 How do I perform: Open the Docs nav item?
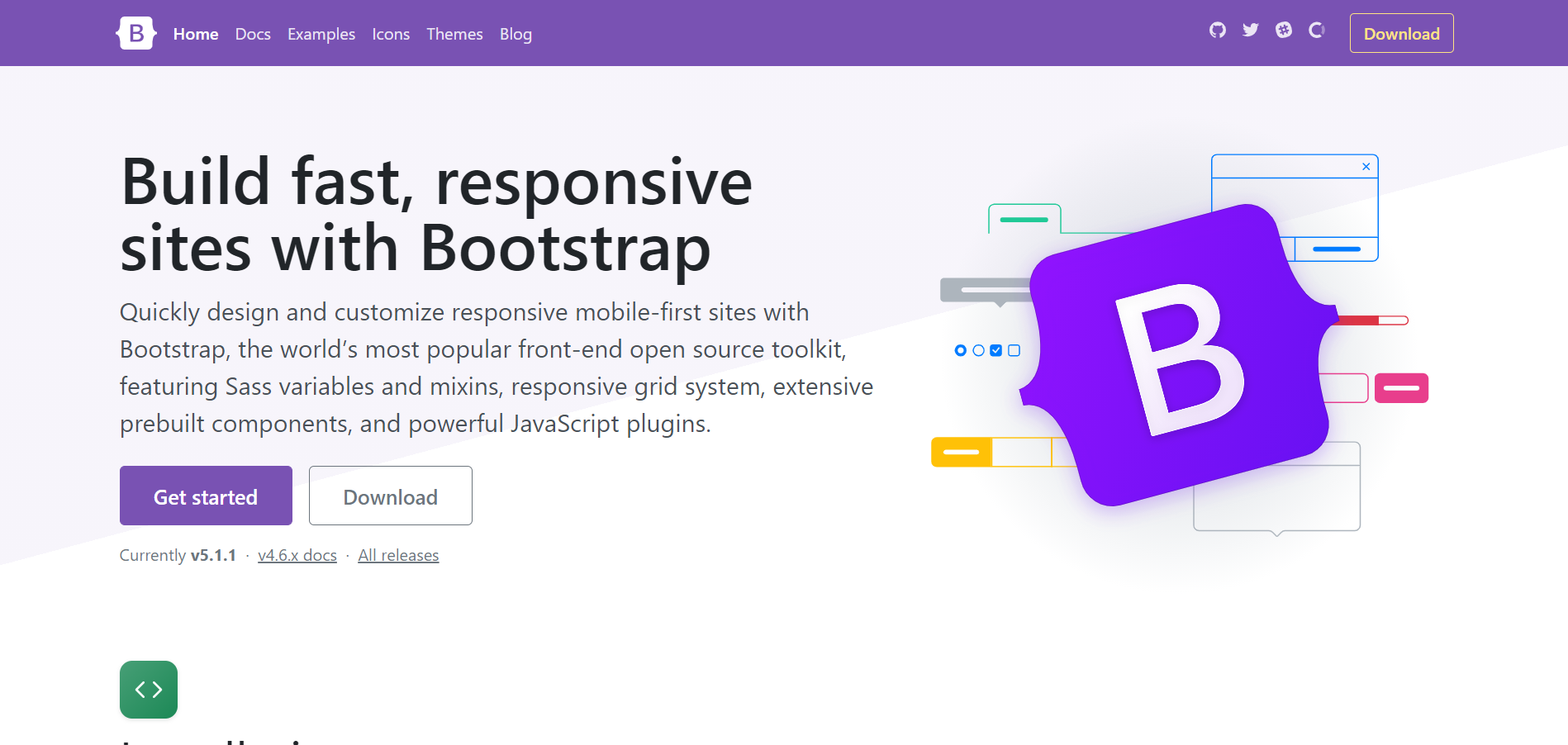pos(253,34)
